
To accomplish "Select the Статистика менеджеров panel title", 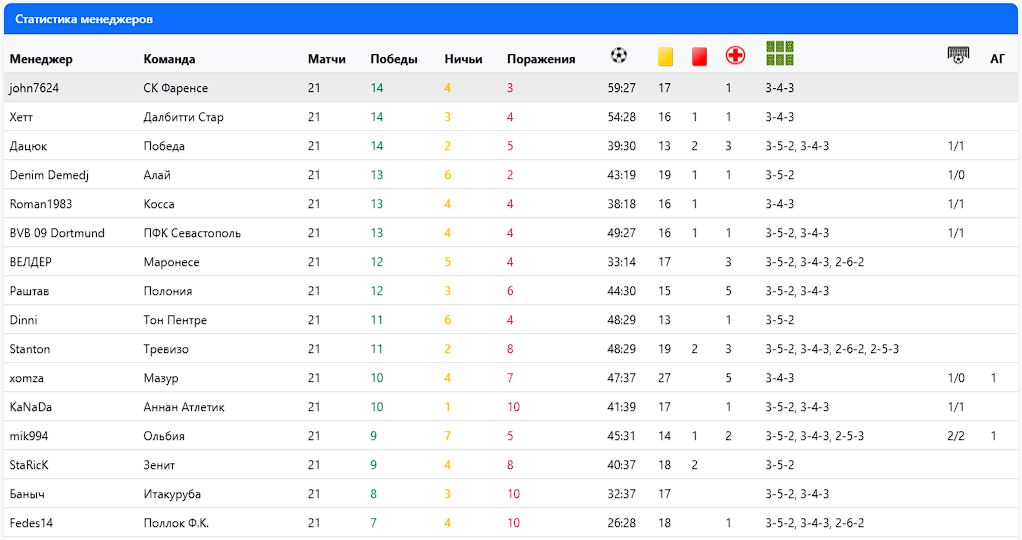I will coord(84,19).
